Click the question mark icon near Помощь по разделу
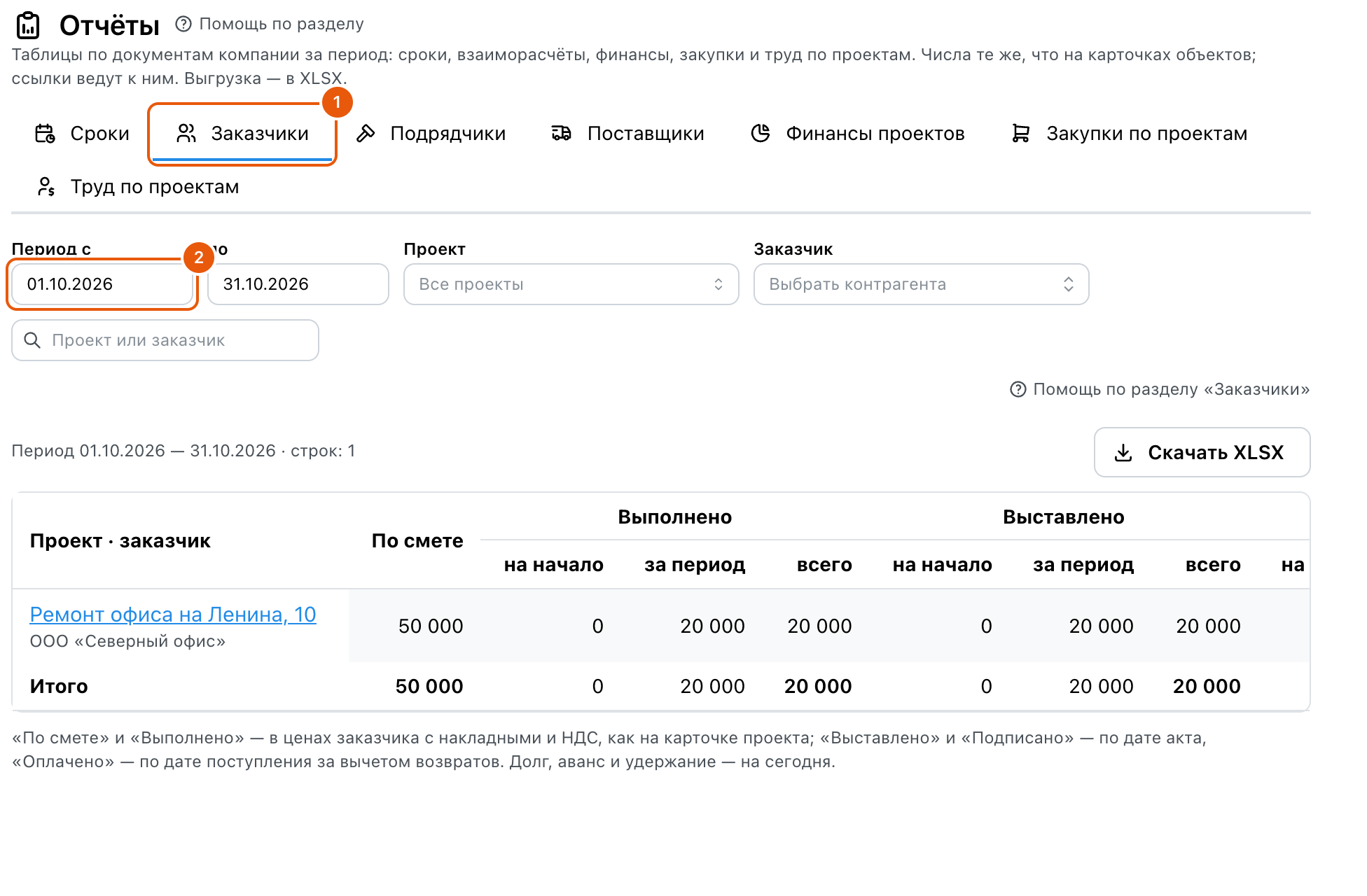This screenshot has width=1367, height=896. point(183,24)
